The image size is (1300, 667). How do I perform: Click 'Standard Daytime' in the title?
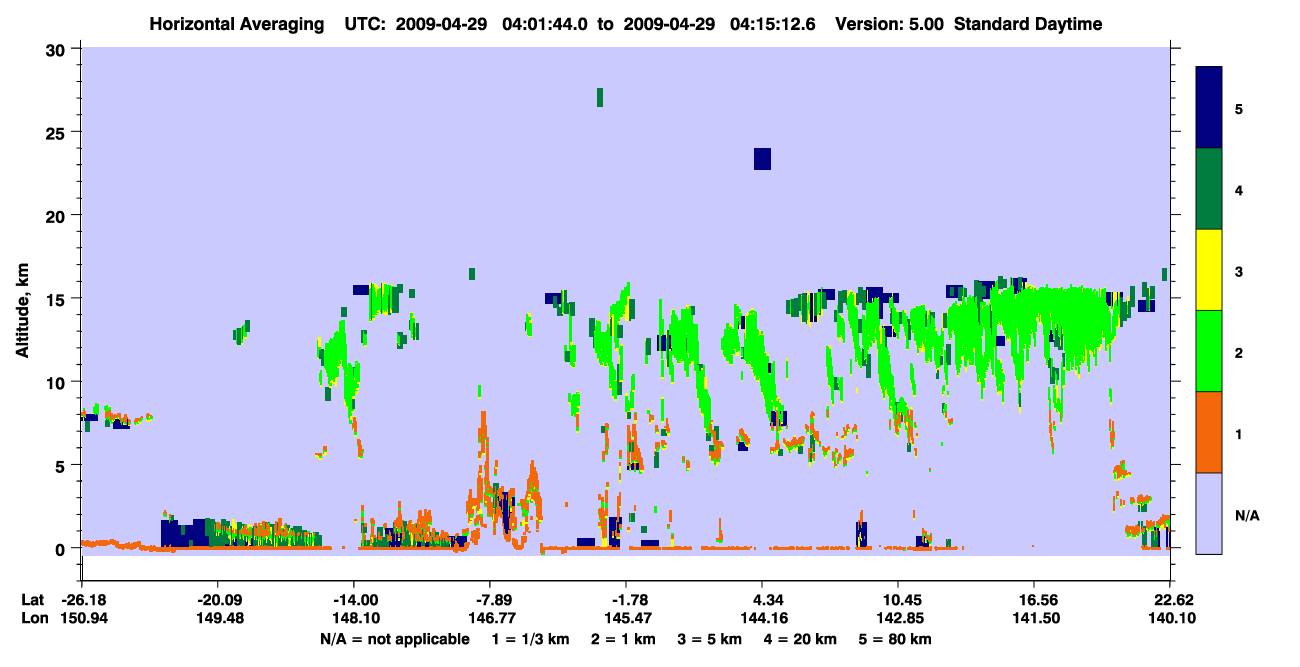coord(1028,24)
